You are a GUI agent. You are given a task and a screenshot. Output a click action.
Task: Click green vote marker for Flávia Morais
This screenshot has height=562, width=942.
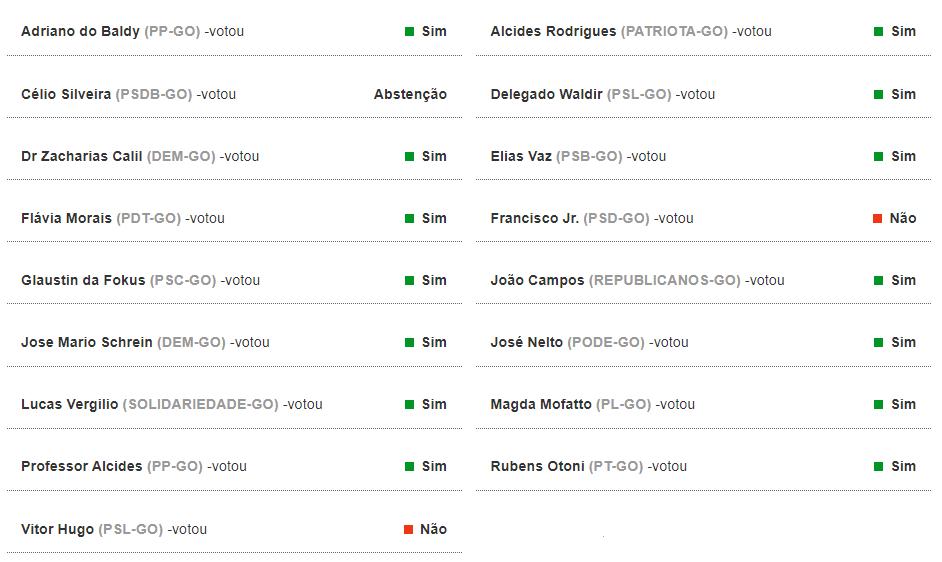[x=410, y=219]
